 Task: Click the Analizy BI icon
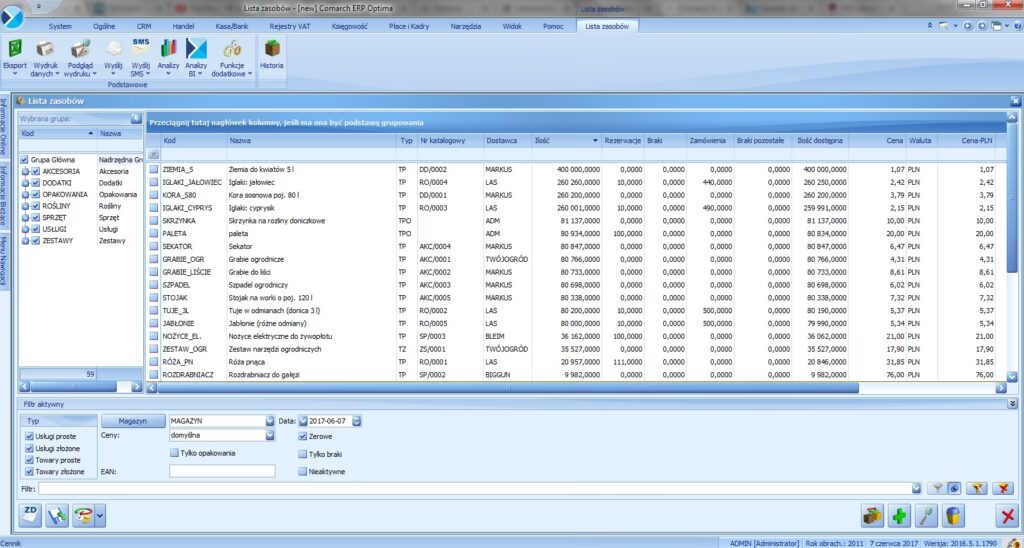196,49
